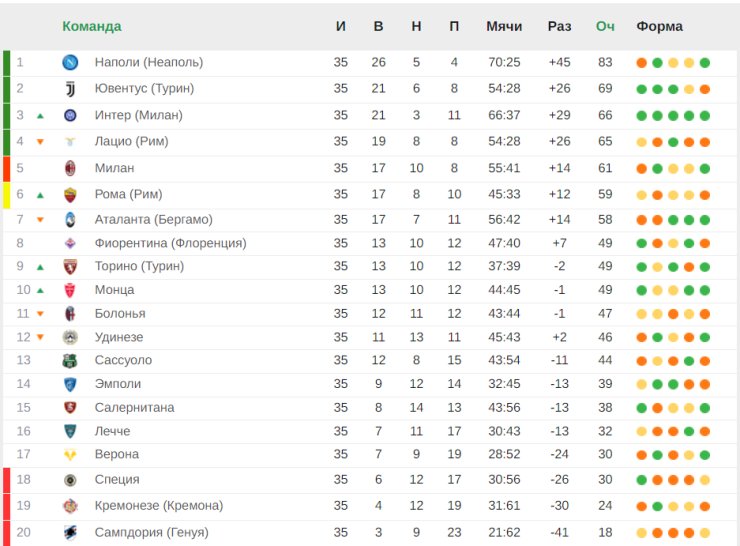Click Napoli's first orange form dot
This screenshot has height=546, width=740.
(x=641, y=63)
